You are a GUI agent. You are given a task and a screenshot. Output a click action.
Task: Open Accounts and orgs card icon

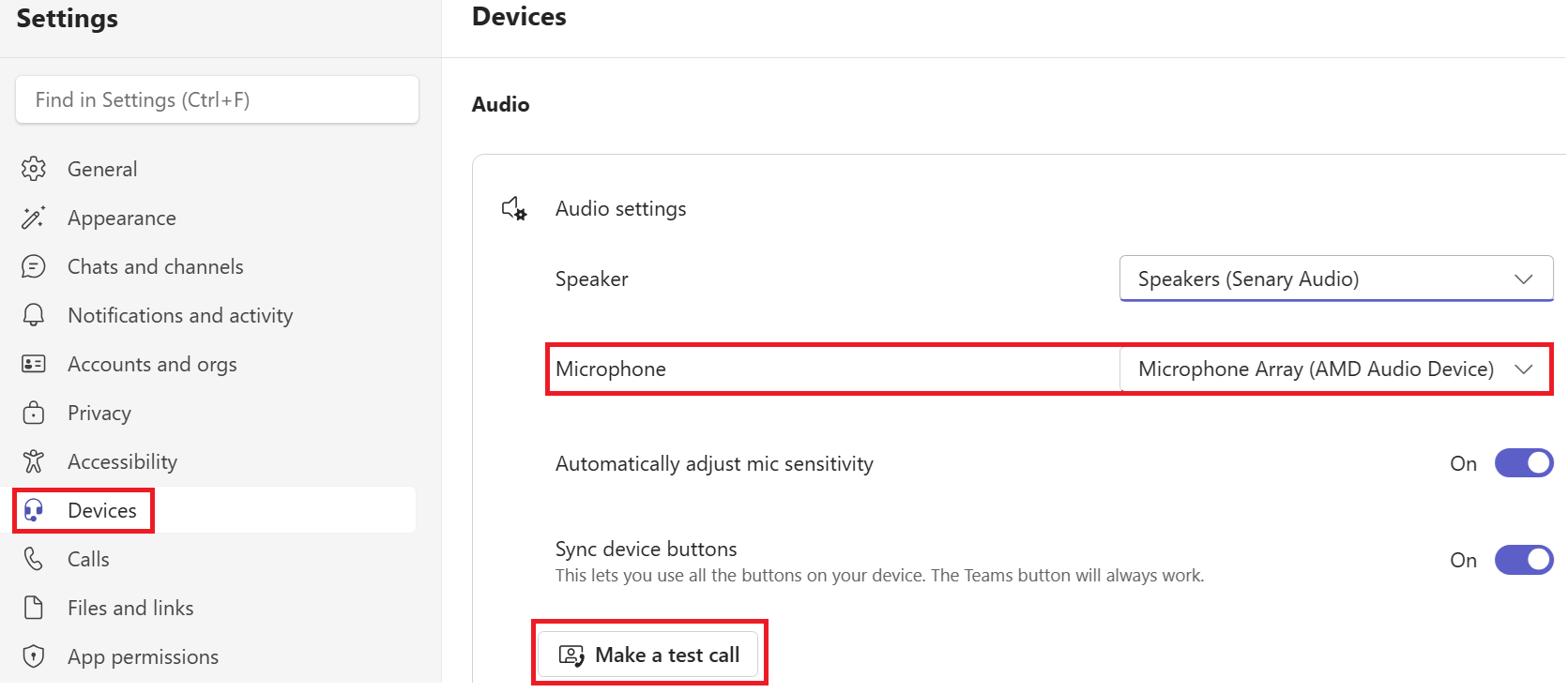[x=34, y=364]
